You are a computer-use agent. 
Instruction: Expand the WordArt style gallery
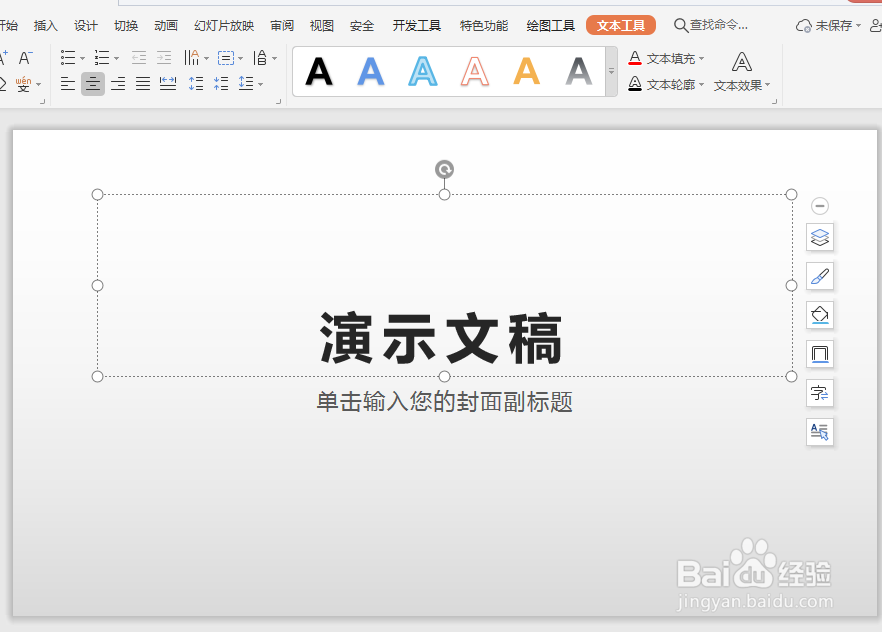611,71
